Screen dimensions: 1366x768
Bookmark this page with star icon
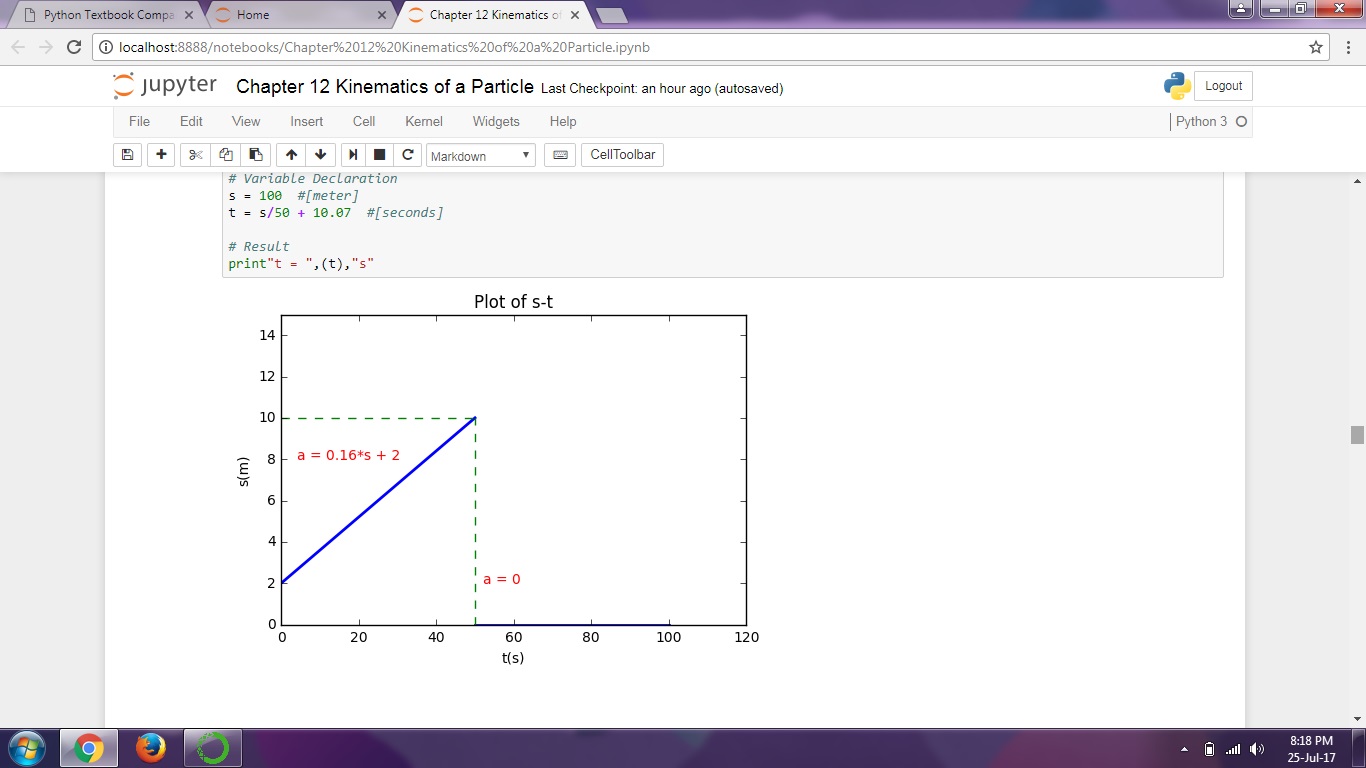(x=1316, y=47)
